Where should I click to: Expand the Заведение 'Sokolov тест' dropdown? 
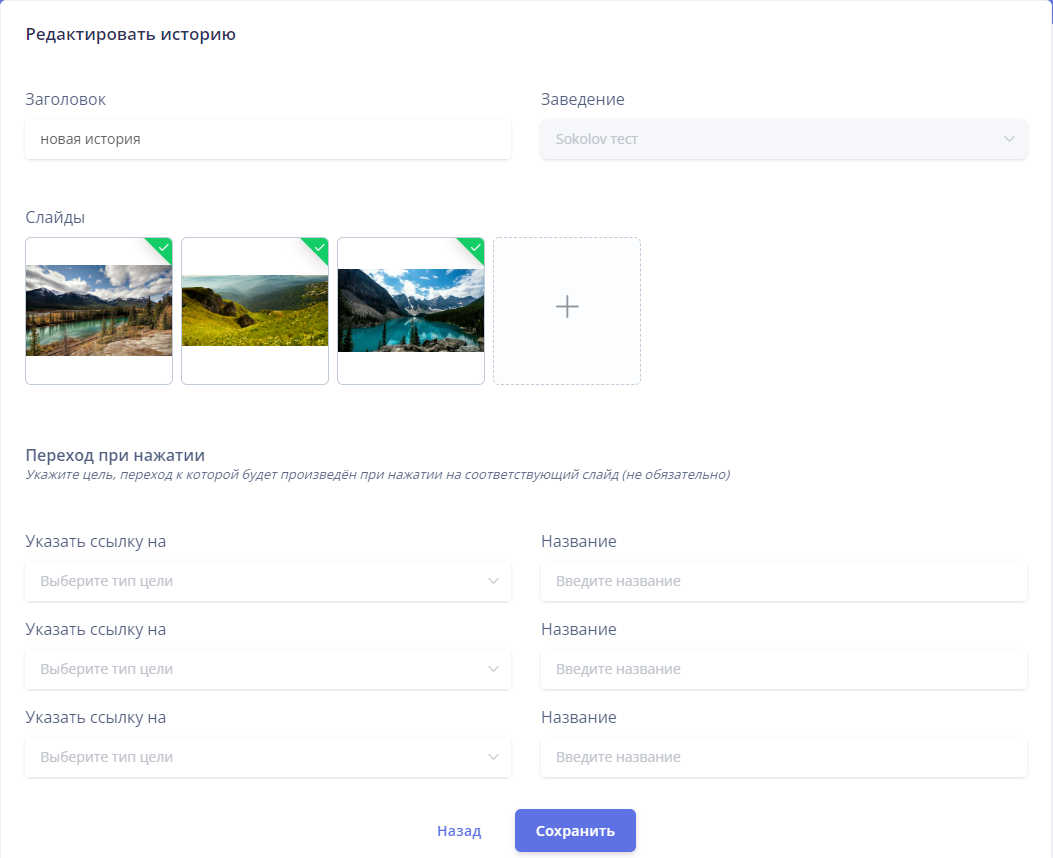pos(783,139)
